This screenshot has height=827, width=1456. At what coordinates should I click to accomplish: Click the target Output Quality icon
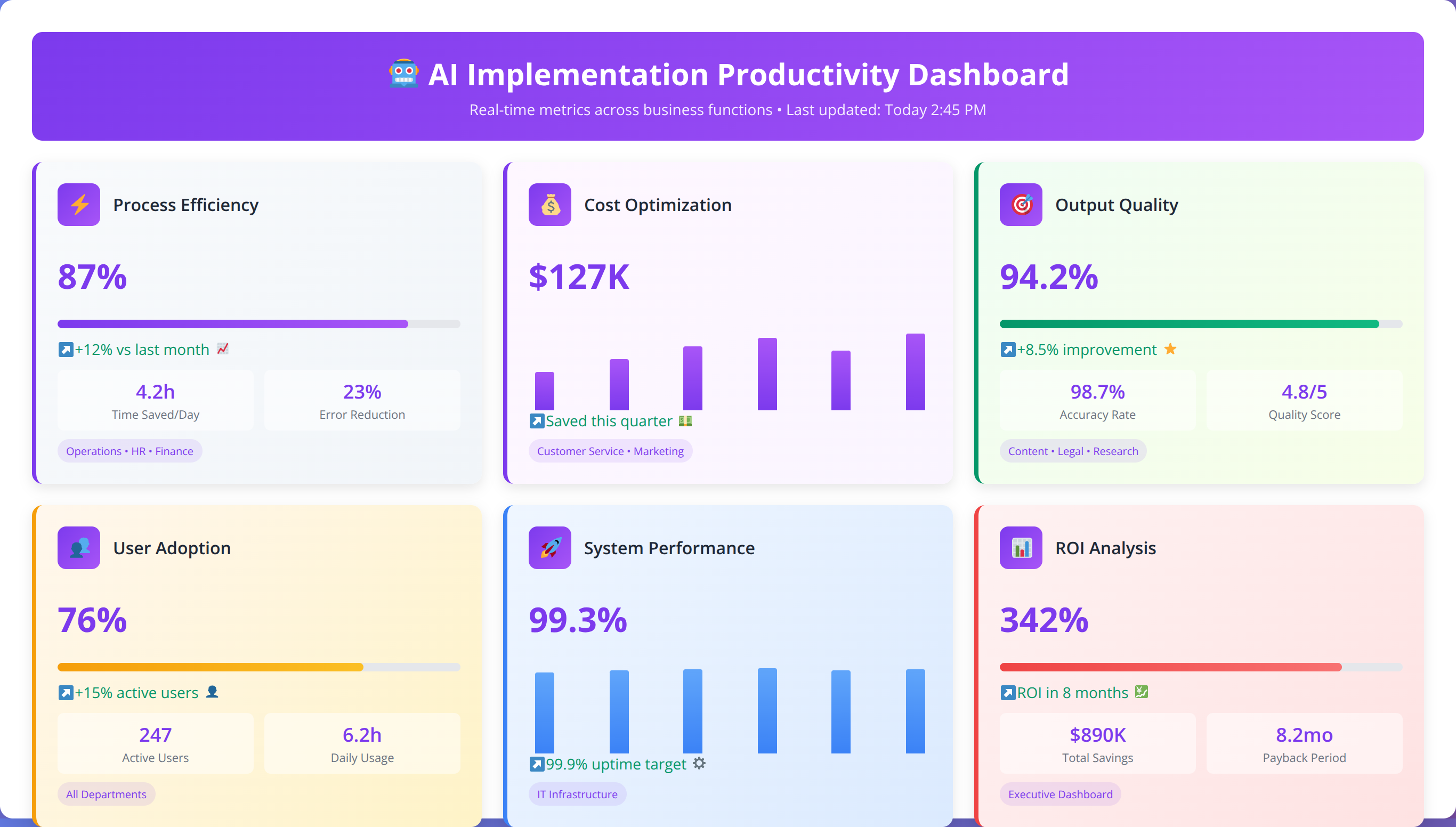[1021, 205]
